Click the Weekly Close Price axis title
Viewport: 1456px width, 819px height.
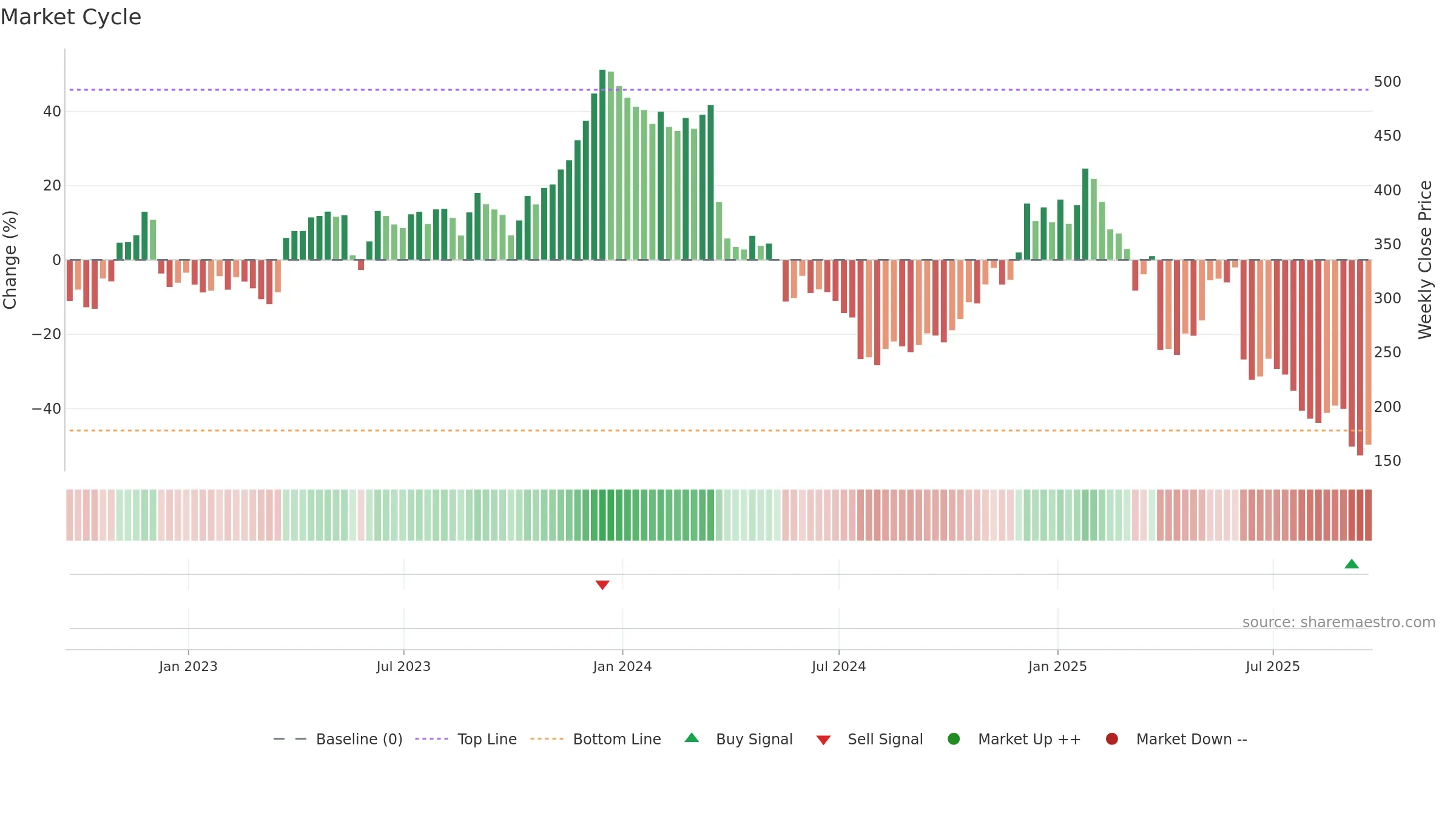(1425, 260)
